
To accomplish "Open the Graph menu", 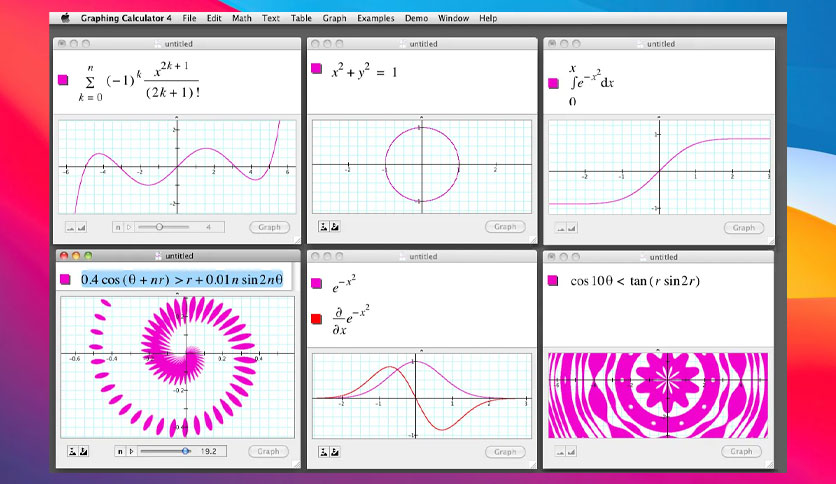I will (334, 18).
